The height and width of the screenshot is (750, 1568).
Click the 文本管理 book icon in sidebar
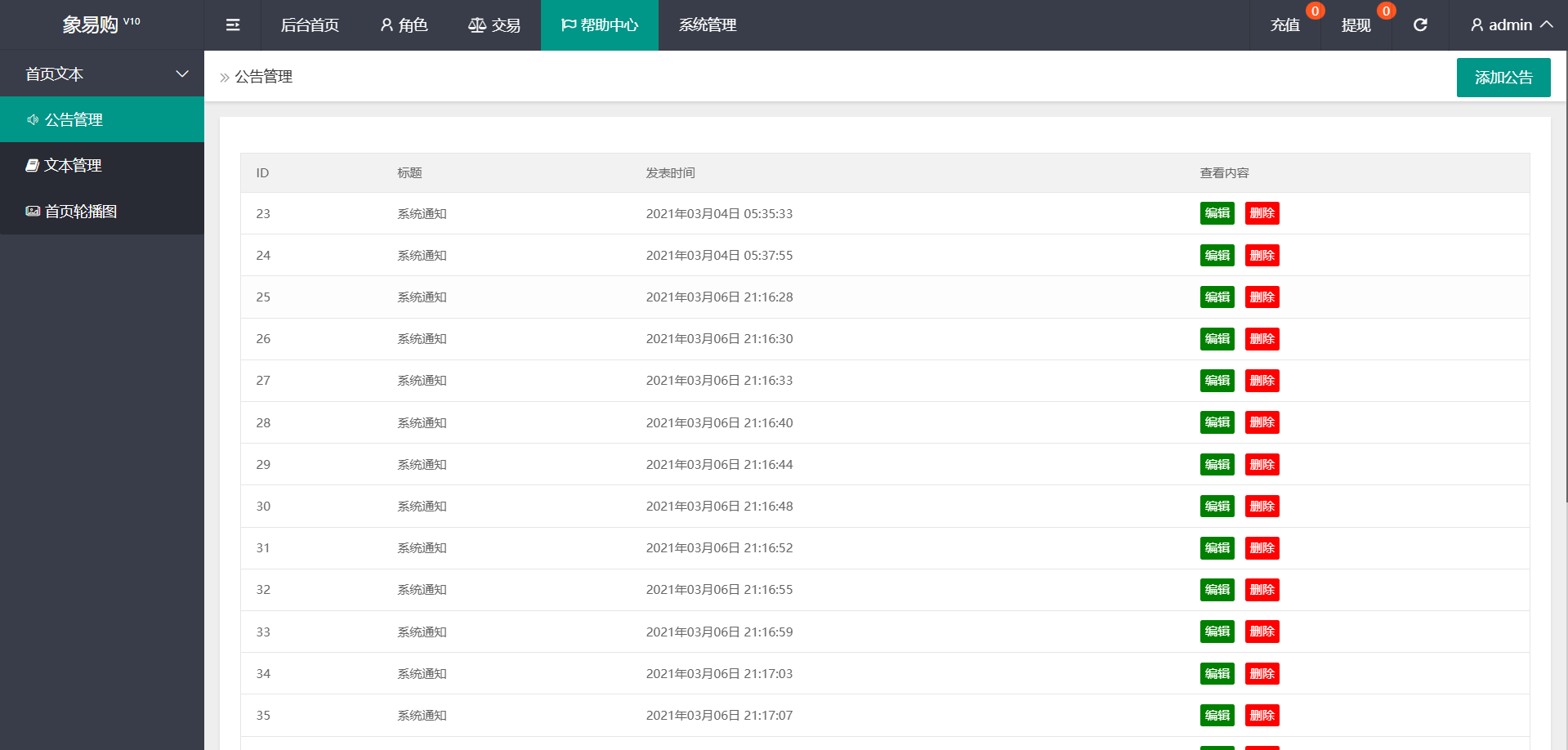pyautogui.click(x=32, y=165)
